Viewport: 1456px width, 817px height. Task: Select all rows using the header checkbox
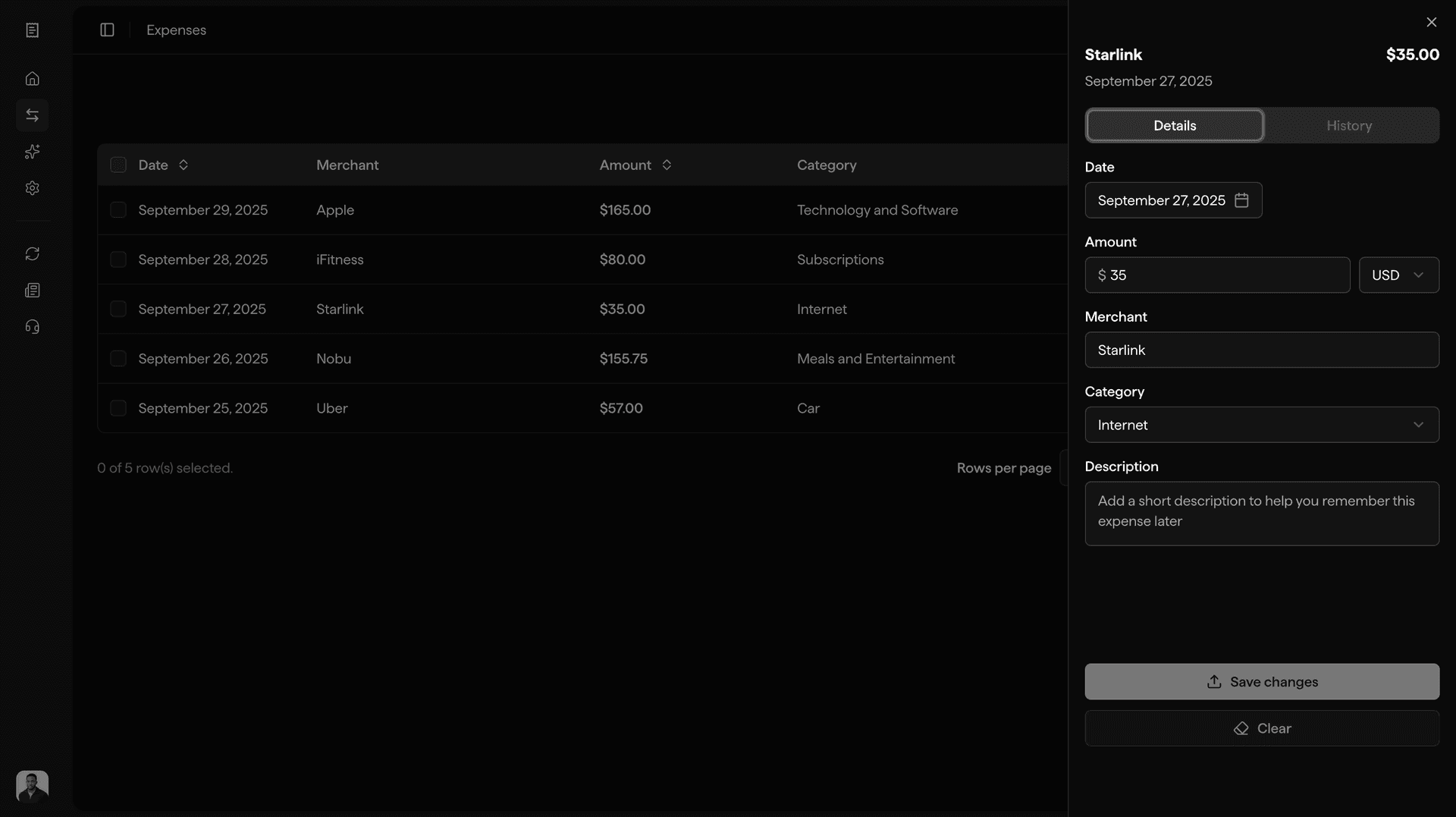(118, 165)
